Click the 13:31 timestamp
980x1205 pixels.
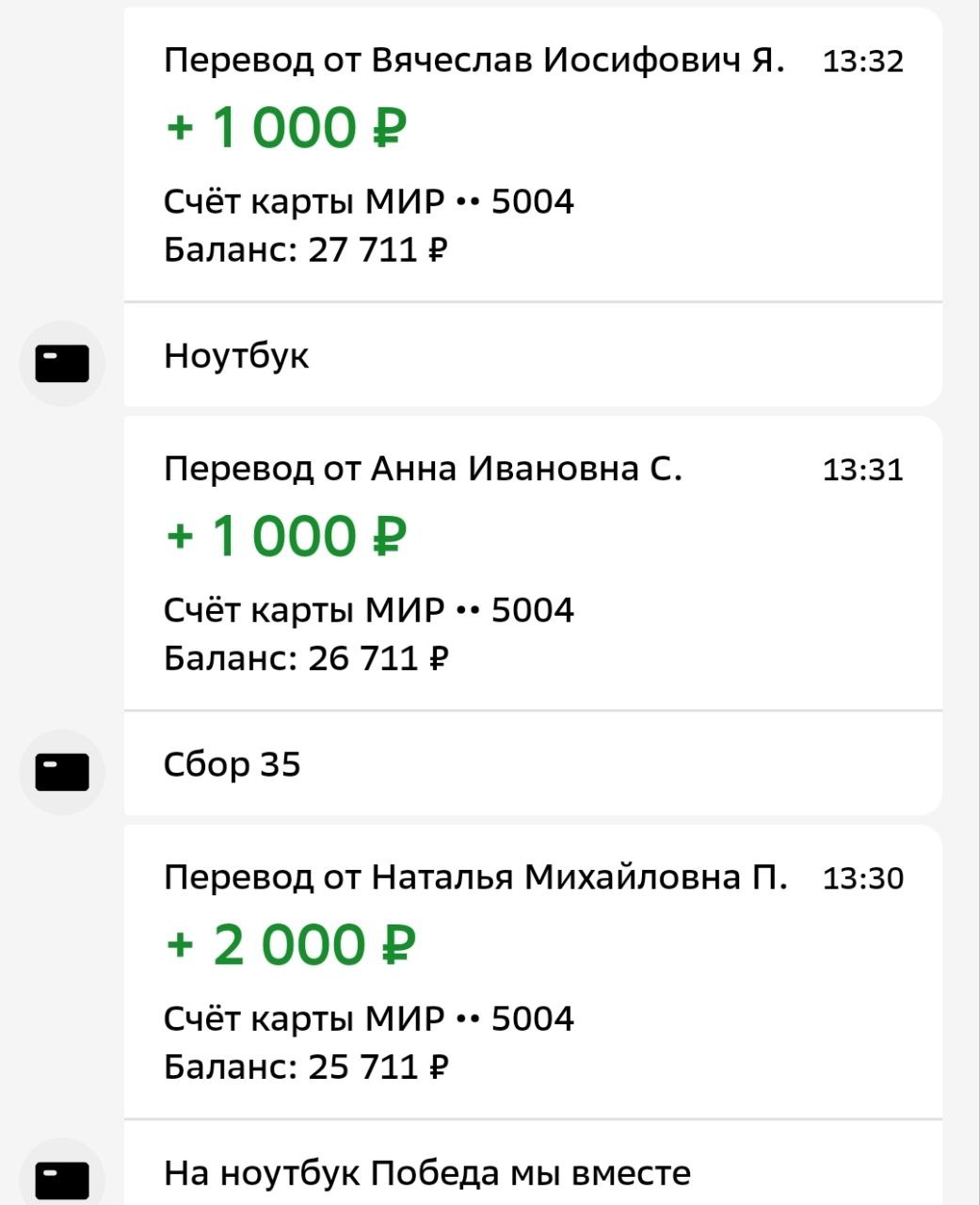862,470
